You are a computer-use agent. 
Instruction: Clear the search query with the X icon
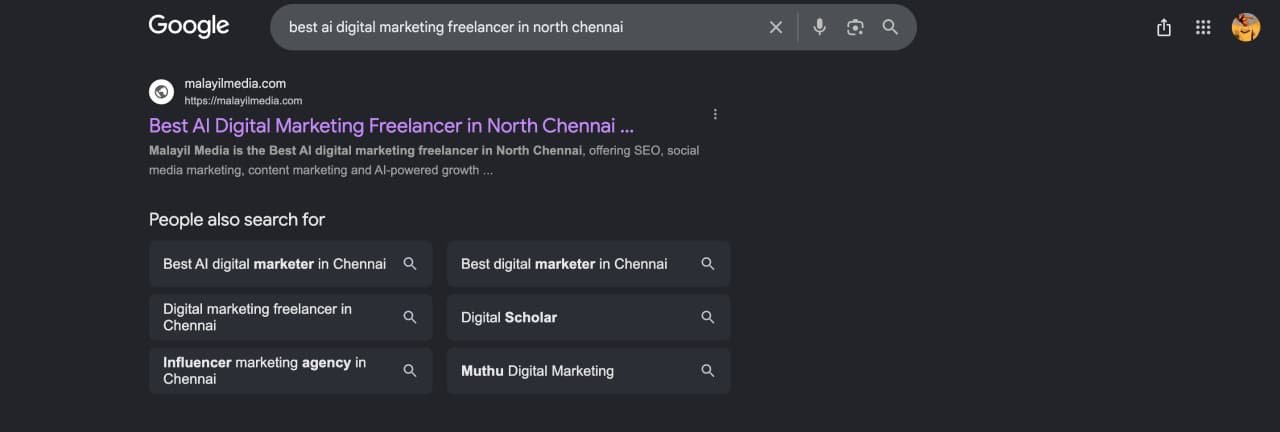[776, 27]
